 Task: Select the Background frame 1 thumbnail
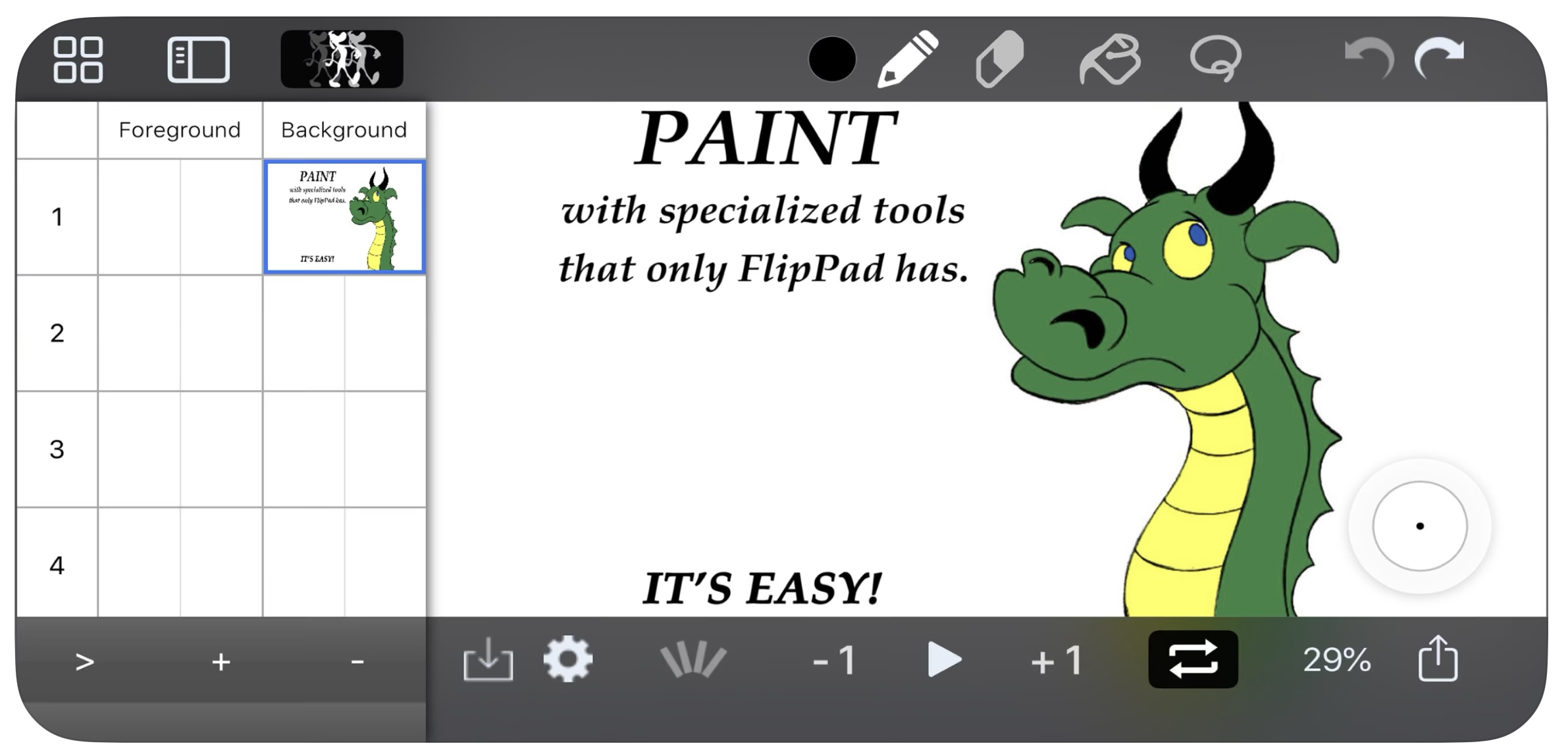coord(344,217)
